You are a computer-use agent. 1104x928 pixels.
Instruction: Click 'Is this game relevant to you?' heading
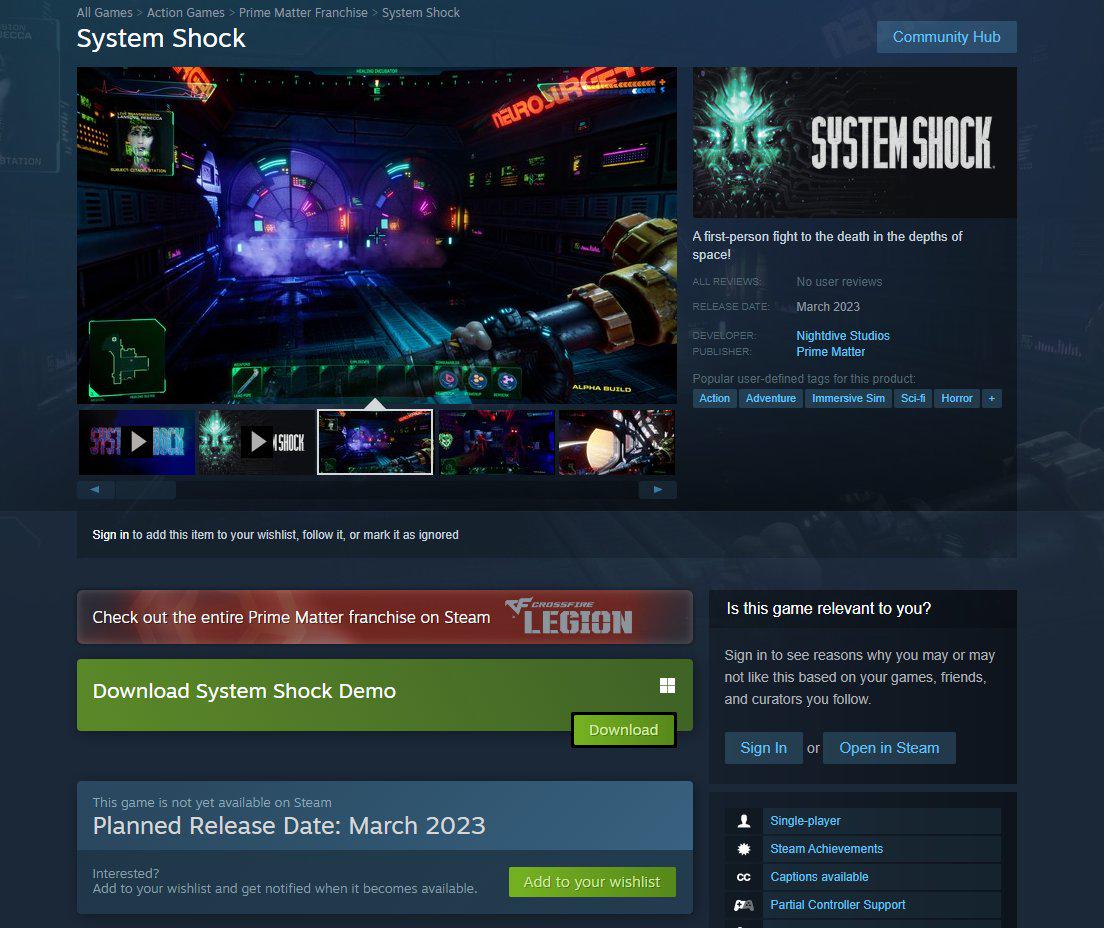point(829,608)
